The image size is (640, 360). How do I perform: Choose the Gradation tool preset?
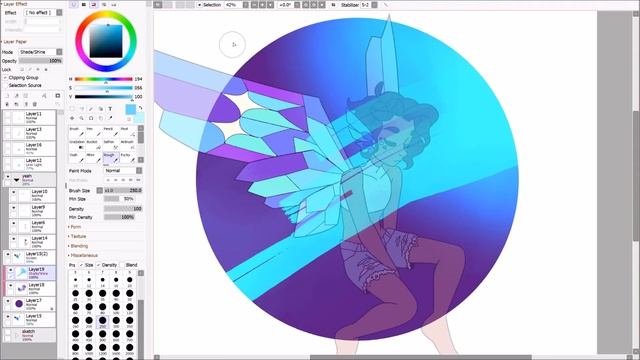point(77,145)
